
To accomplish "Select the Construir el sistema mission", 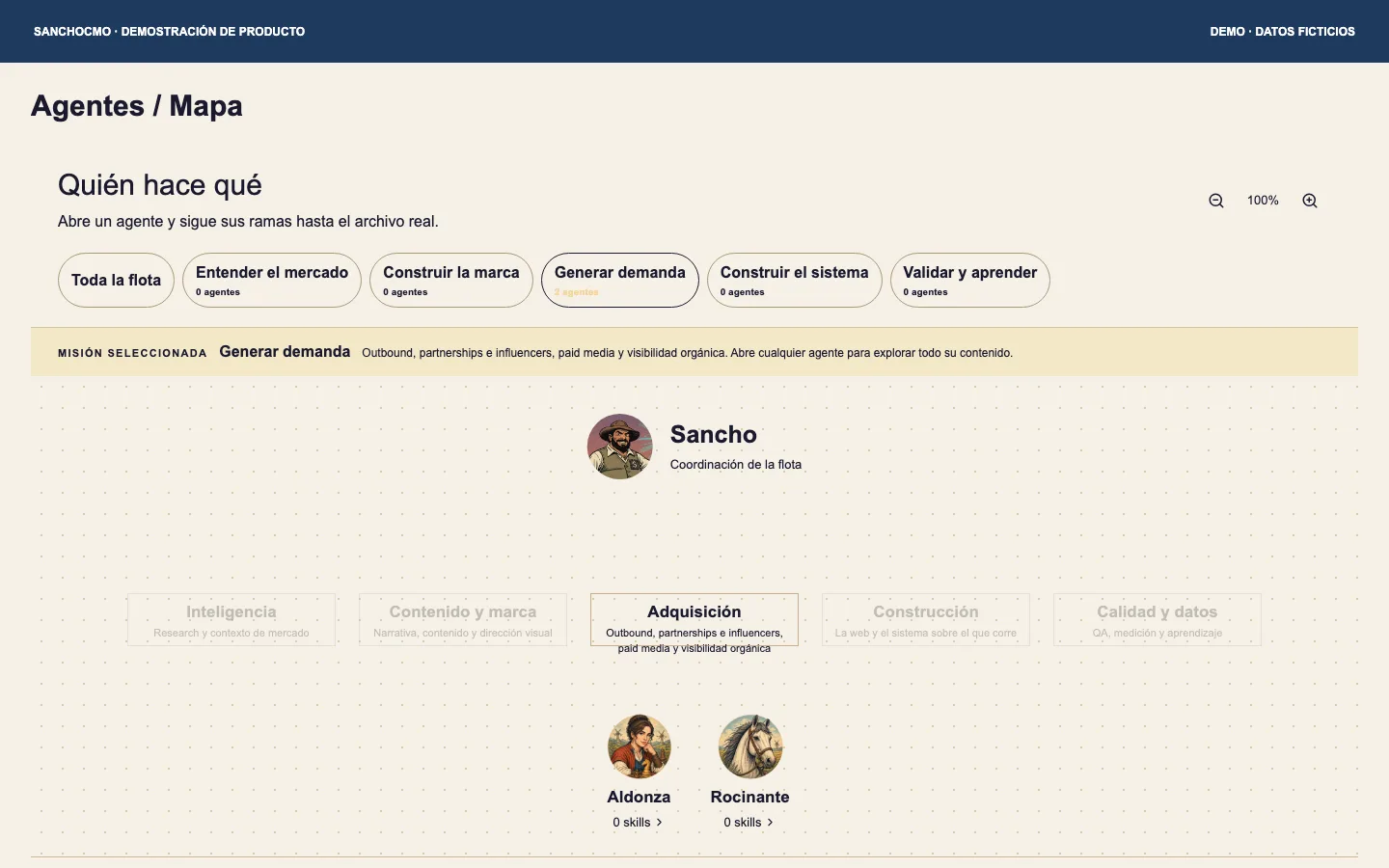I will pyautogui.click(x=795, y=280).
